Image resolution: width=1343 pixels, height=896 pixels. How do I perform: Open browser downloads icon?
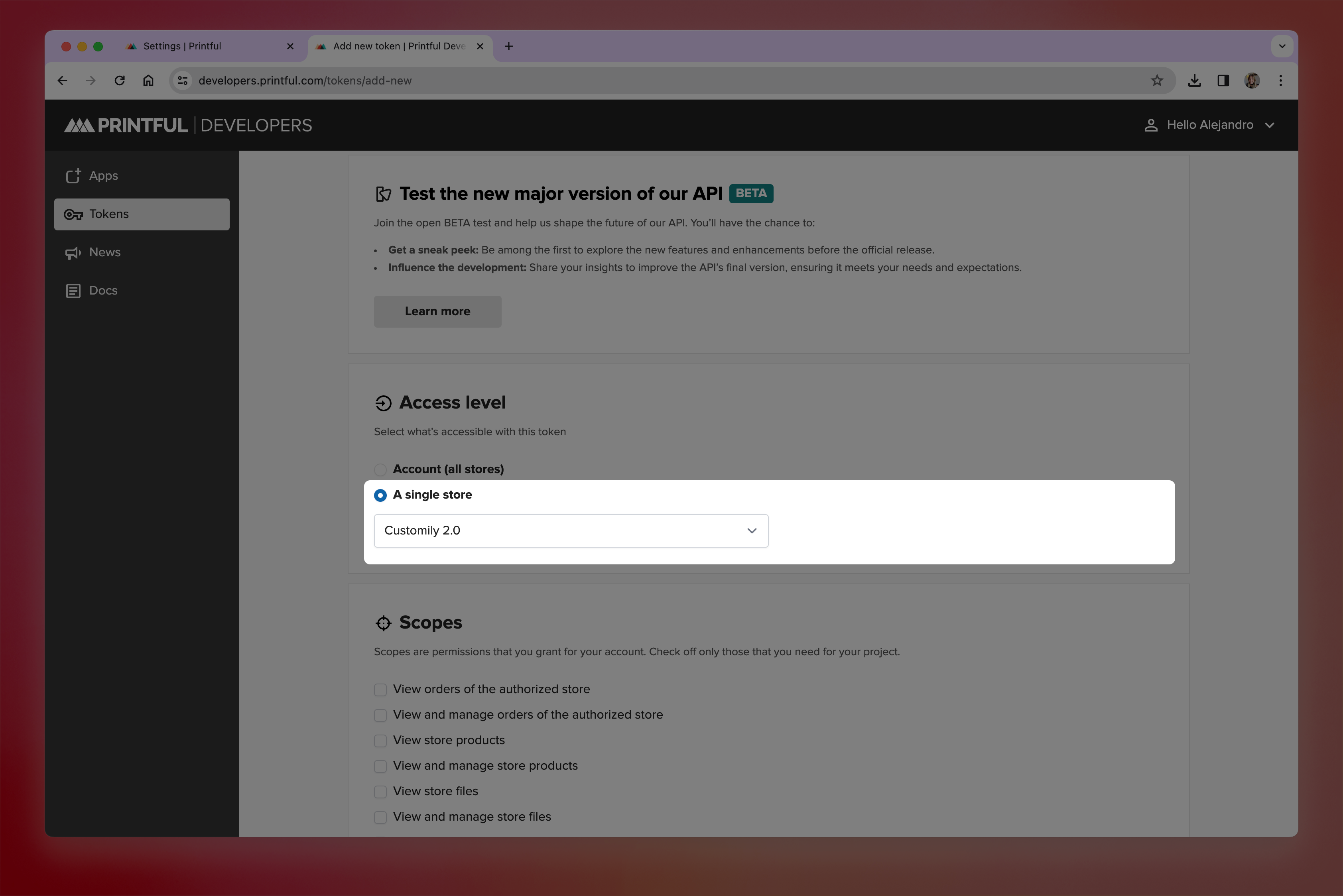[1194, 81]
